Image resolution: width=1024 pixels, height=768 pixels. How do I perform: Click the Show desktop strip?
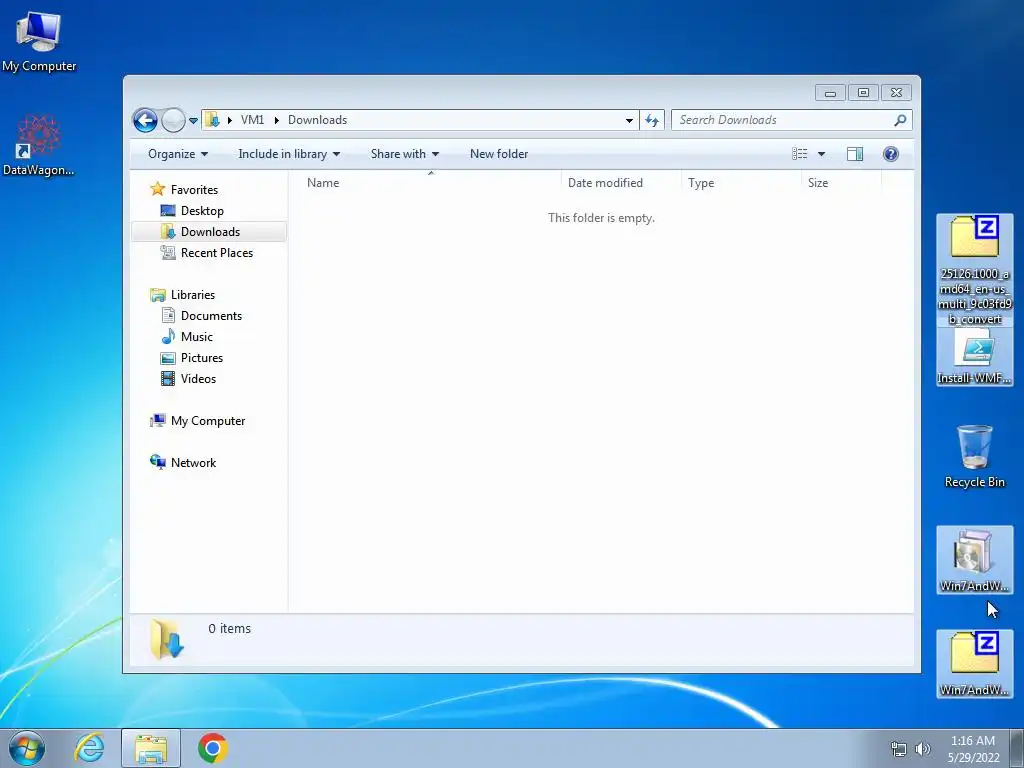click(x=1017, y=748)
